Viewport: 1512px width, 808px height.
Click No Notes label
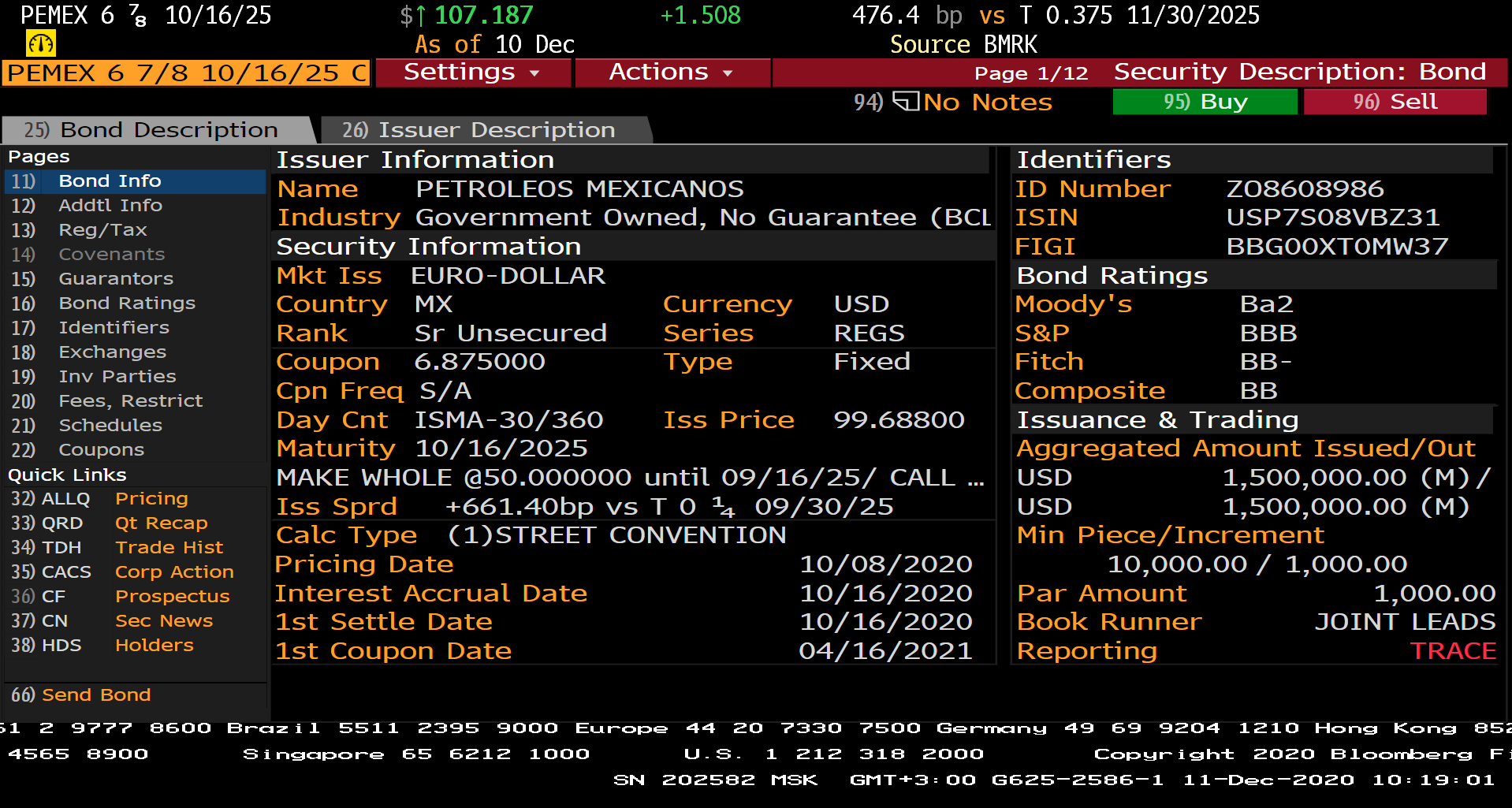988,102
